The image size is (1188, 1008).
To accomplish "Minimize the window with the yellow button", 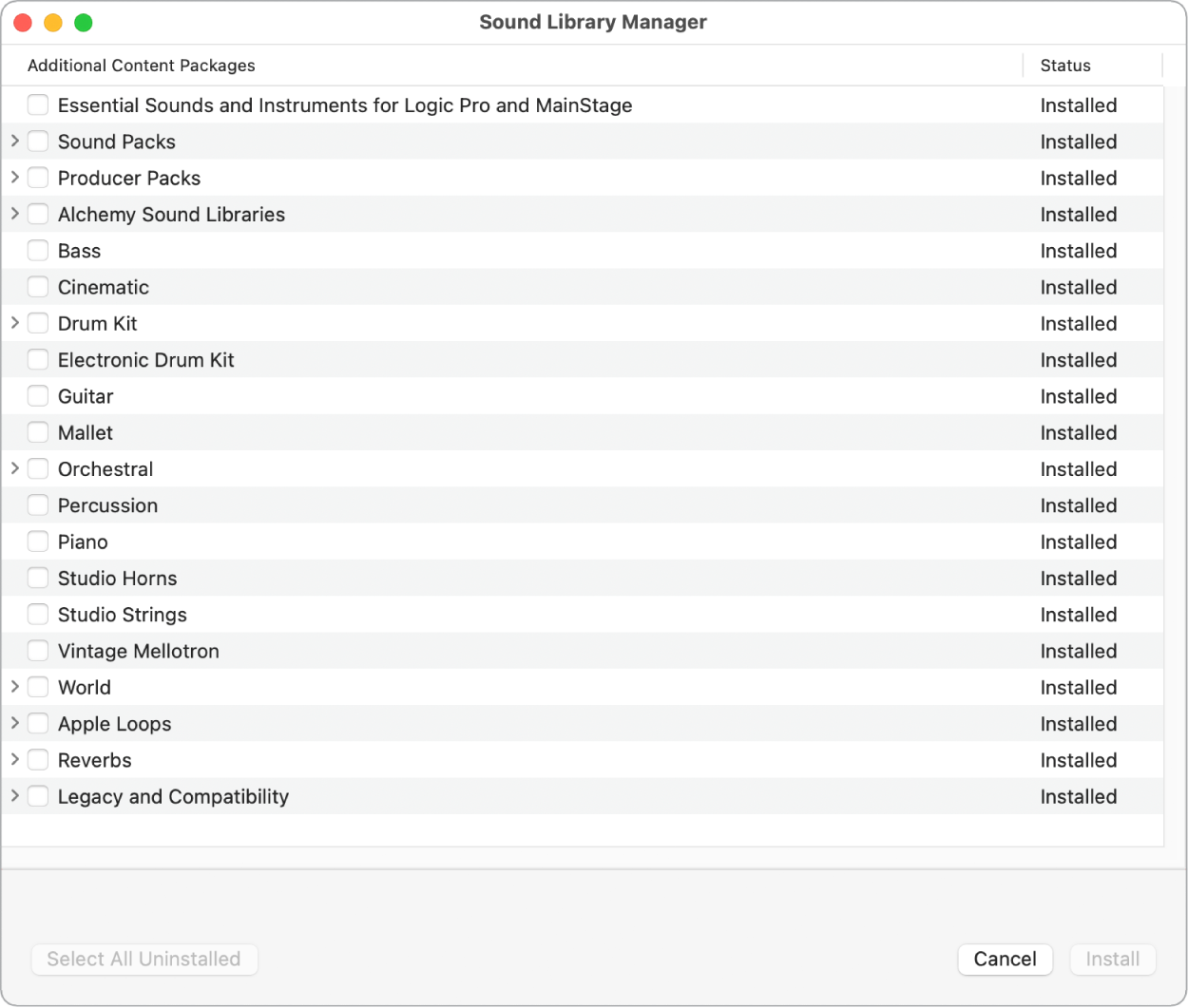I will tap(53, 22).
